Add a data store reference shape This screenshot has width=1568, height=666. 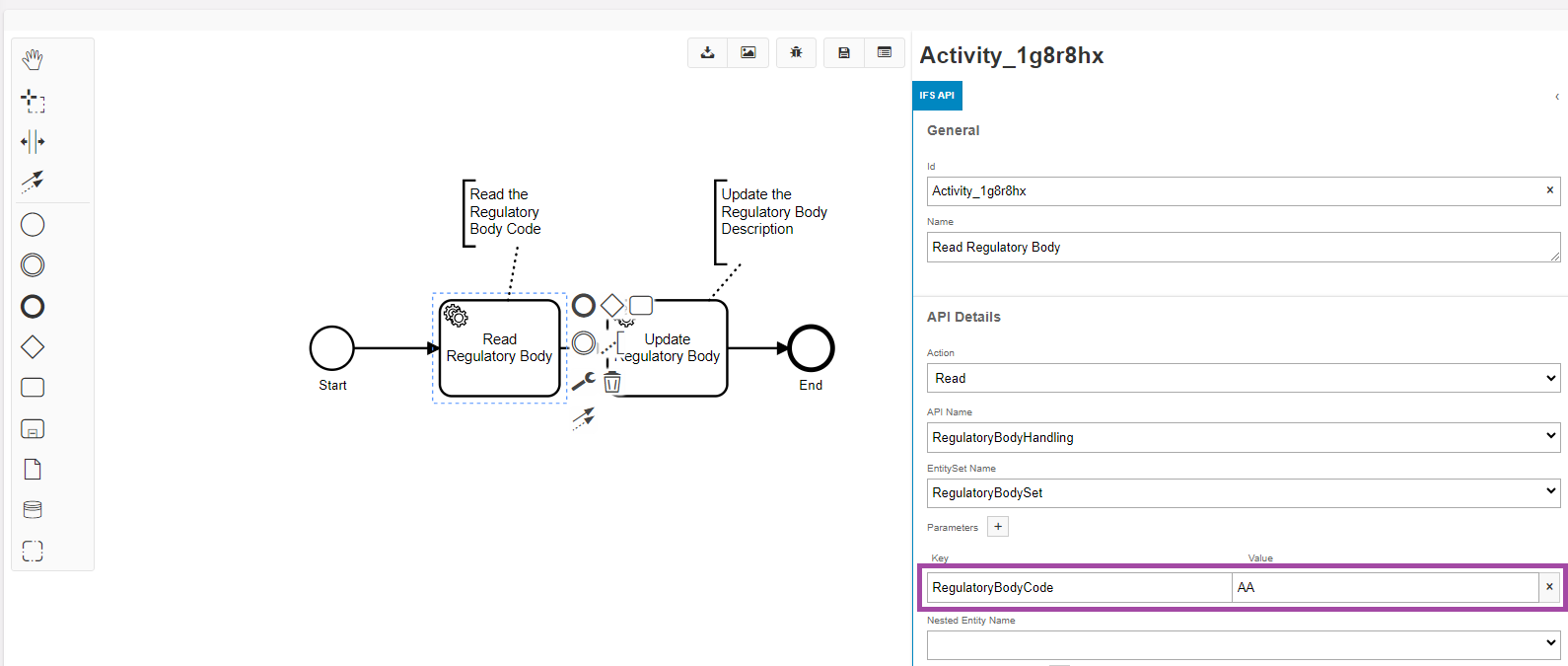[33, 510]
